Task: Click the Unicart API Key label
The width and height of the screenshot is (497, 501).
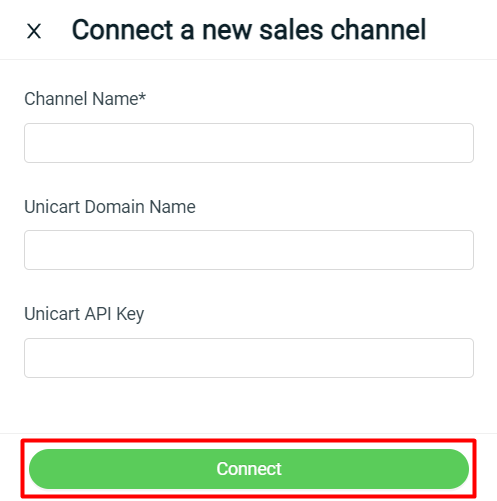Action: (x=84, y=314)
